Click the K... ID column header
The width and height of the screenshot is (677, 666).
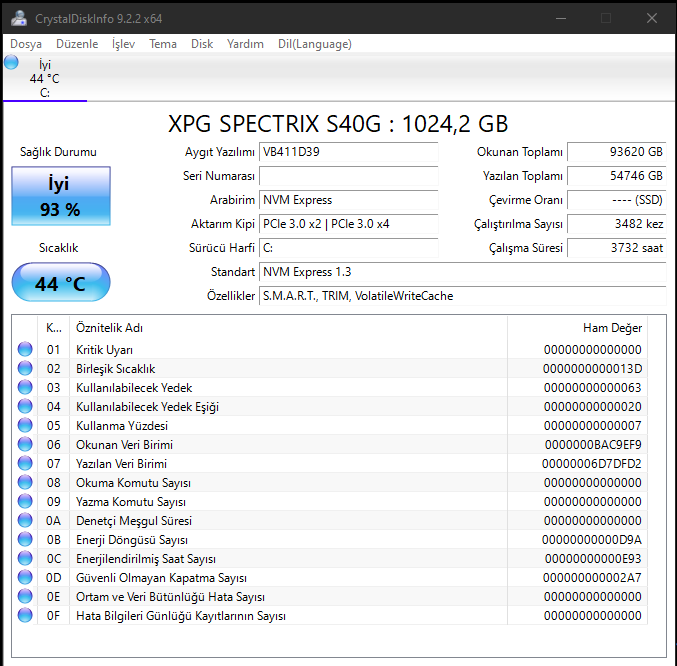point(54,328)
